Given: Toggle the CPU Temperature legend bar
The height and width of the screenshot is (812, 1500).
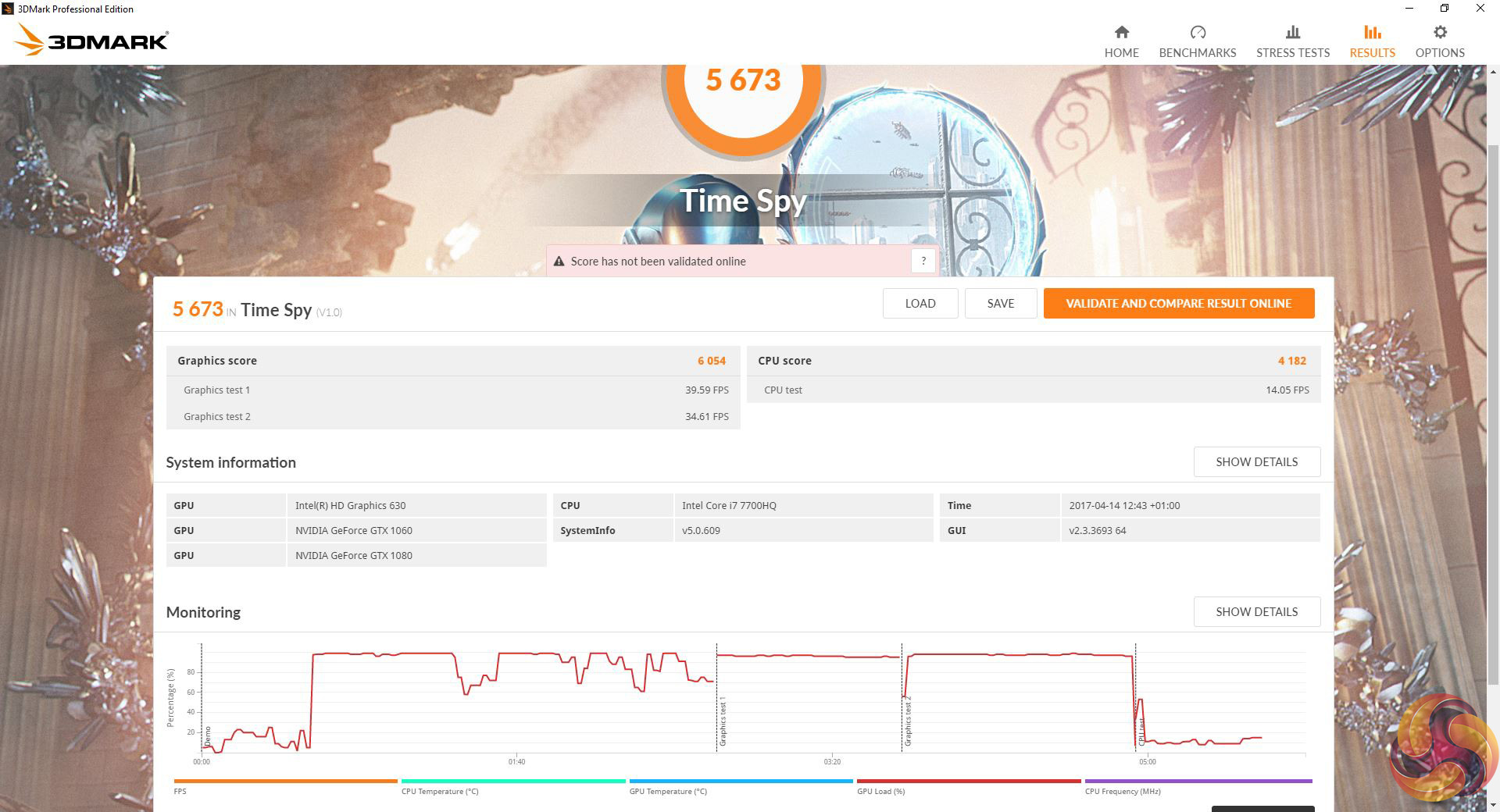Looking at the screenshot, I should [513, 781].
